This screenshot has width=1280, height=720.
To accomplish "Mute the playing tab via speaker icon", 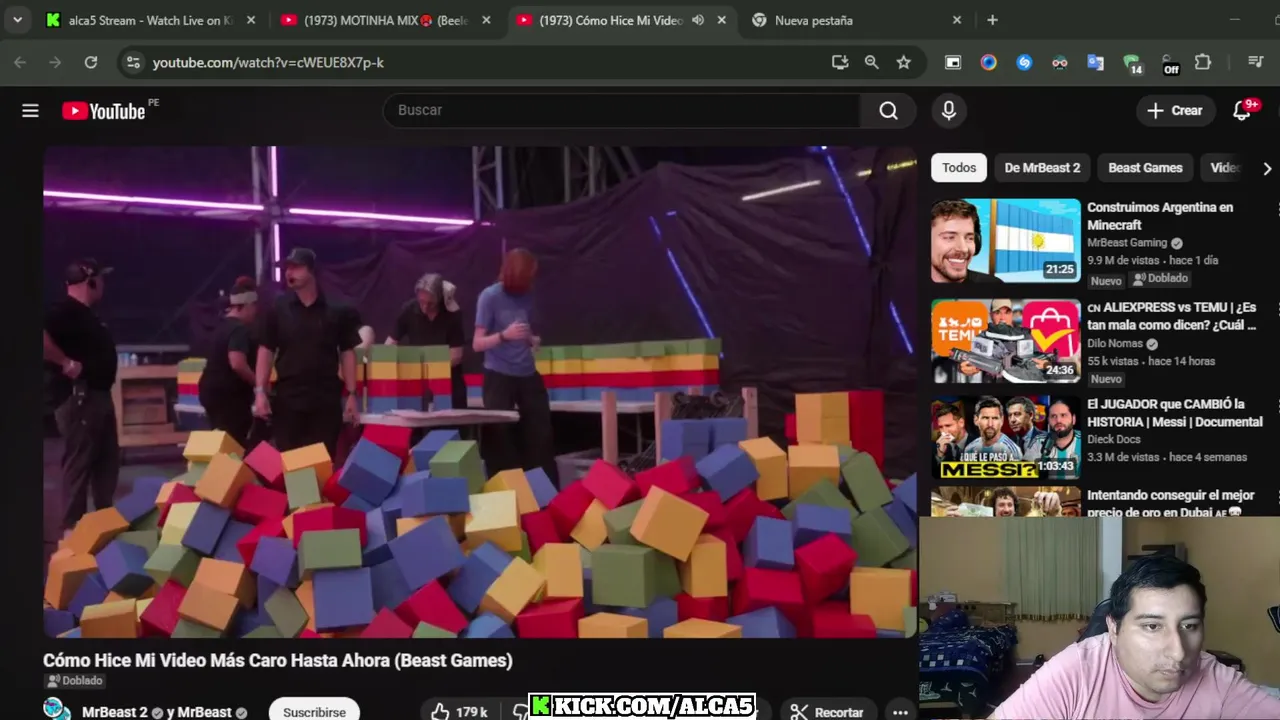I will click(697, 20).
